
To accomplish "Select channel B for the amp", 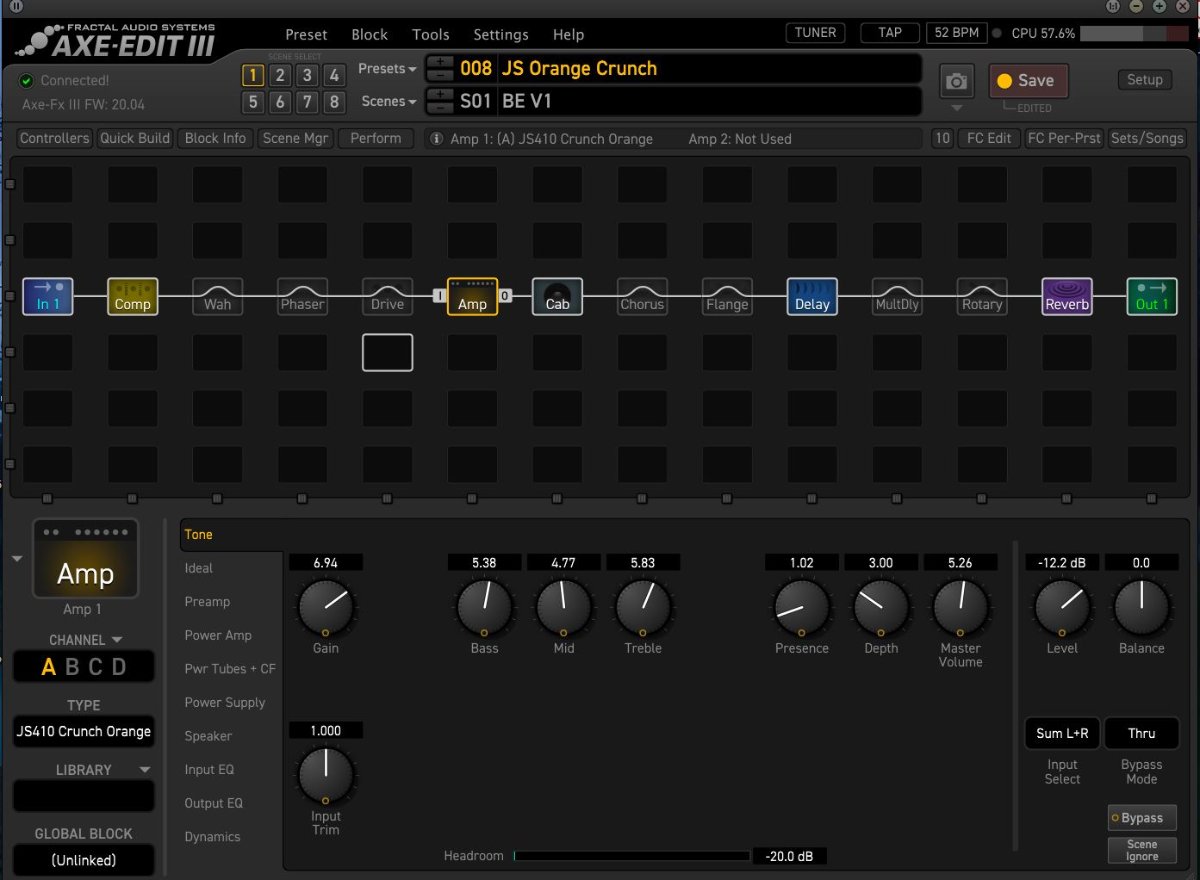I will (72, 667).
